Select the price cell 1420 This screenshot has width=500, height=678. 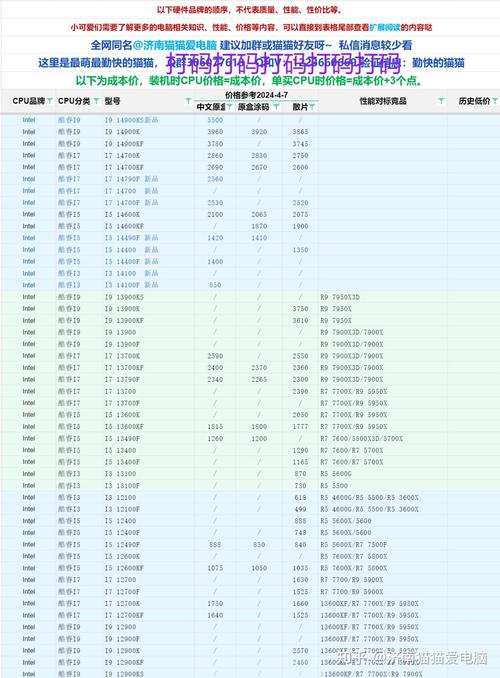(215, 238)
